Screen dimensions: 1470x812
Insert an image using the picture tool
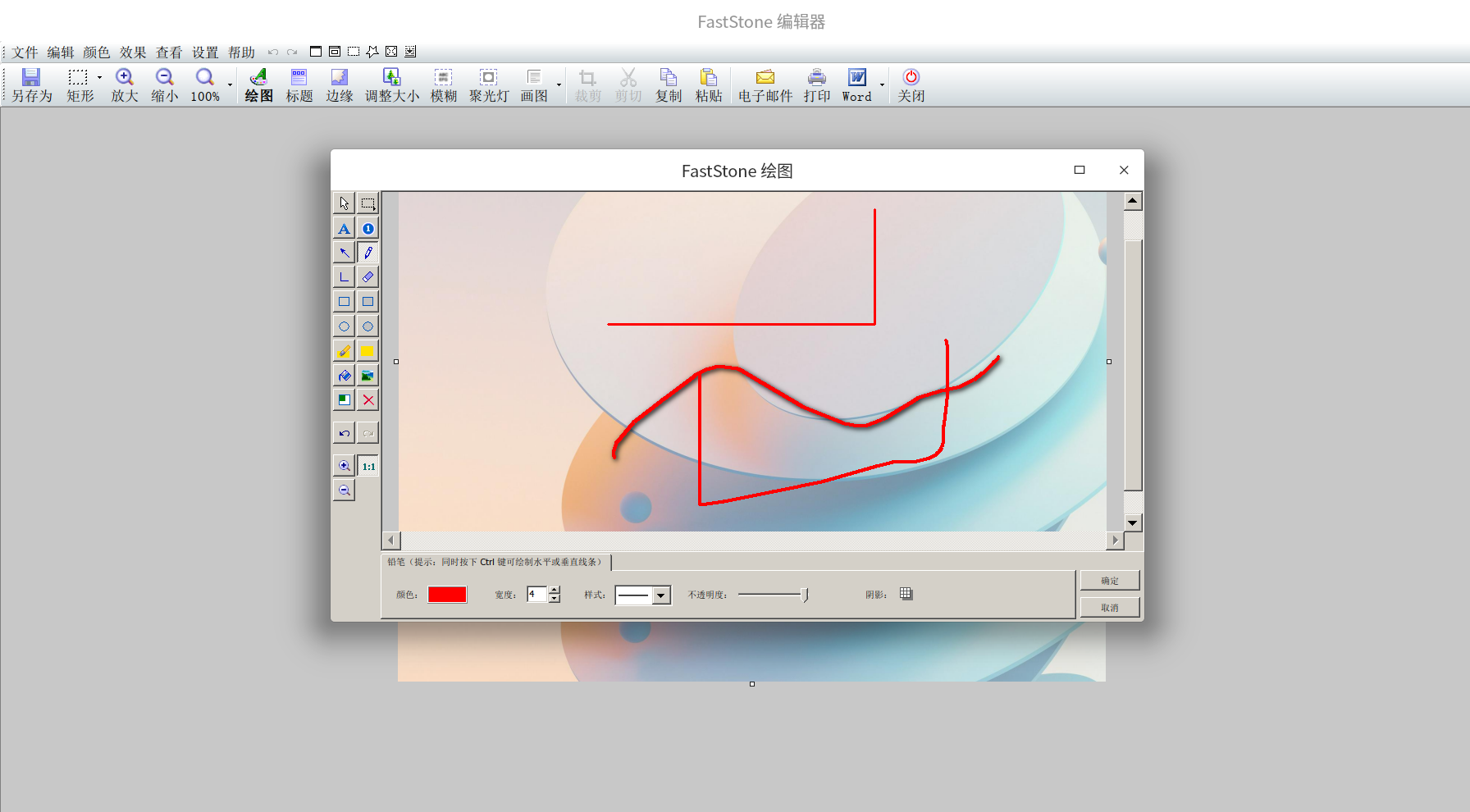pyautogui.click(x=368, y=376)
